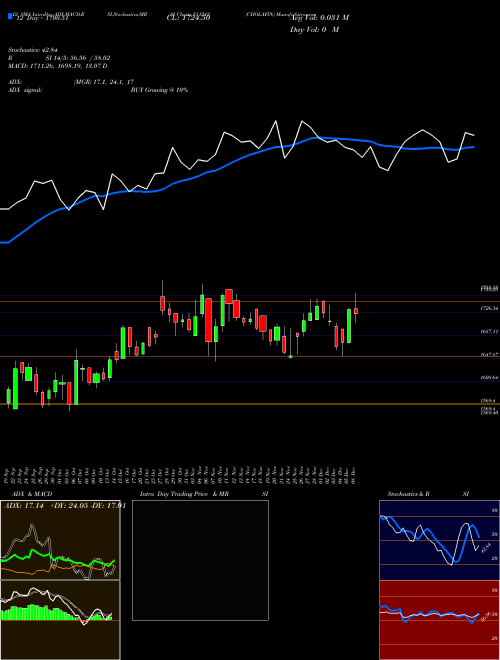The width and height of the screenshot is (500, 660).
Task: Click the CL: 1724.50 closing price text
Action: coord(189,17)
